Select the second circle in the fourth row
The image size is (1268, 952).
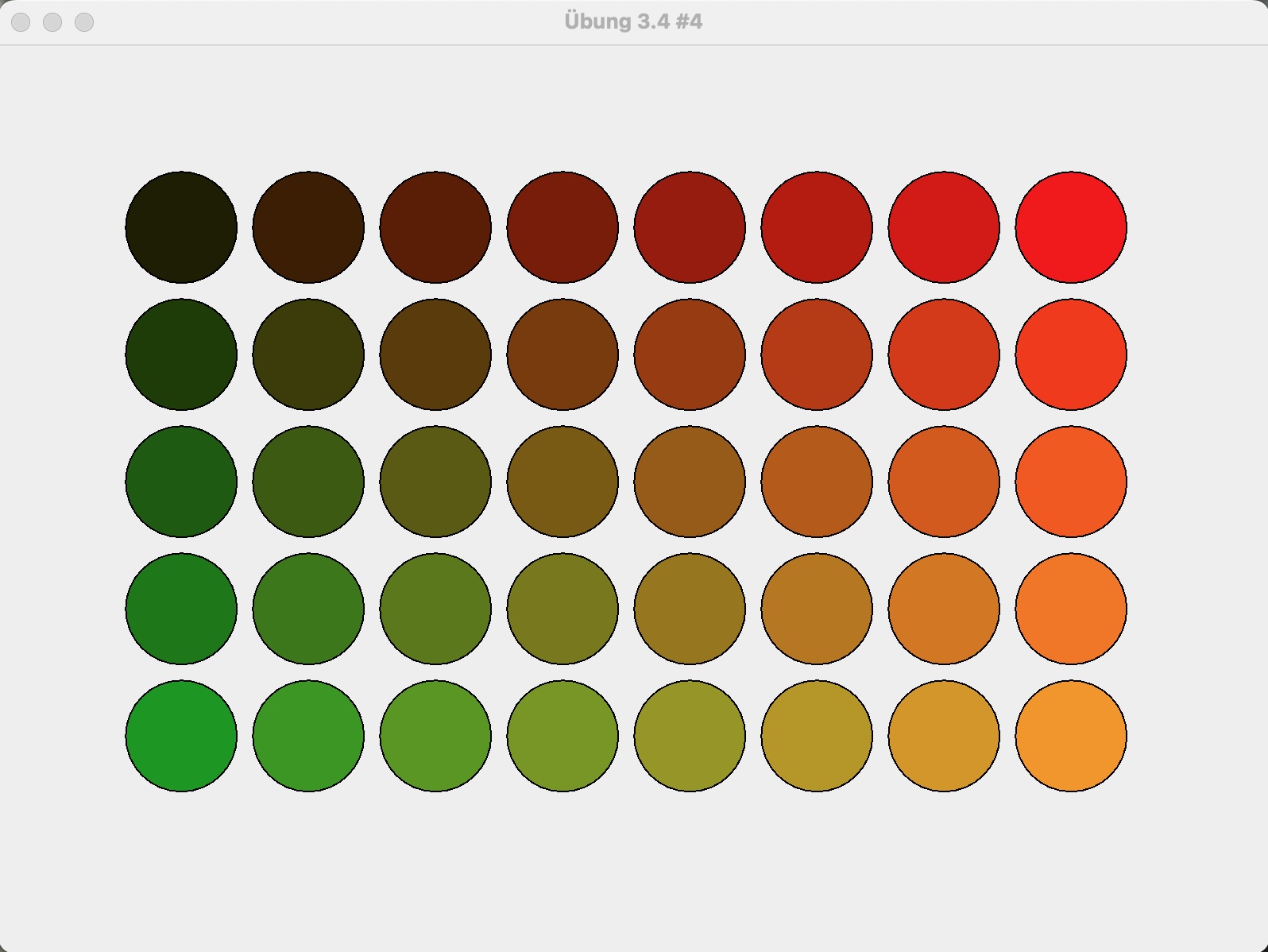click(x=308, y=609)
